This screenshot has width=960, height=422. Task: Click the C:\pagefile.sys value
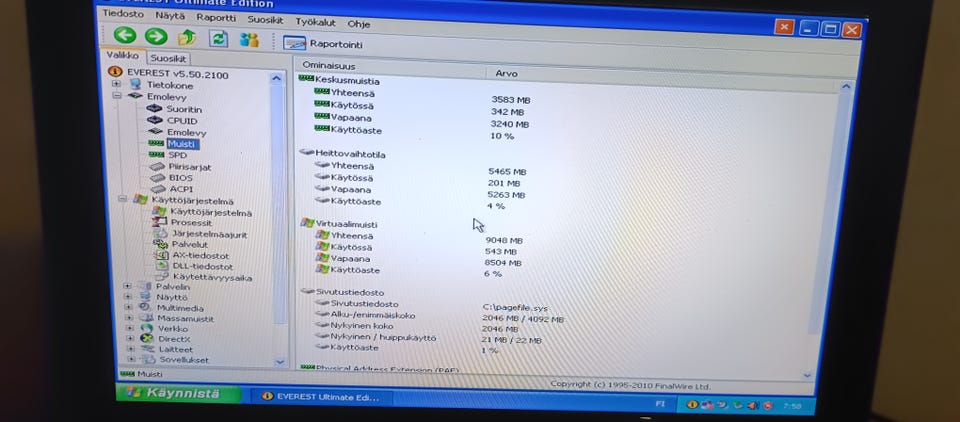click(x=515, y=308)
